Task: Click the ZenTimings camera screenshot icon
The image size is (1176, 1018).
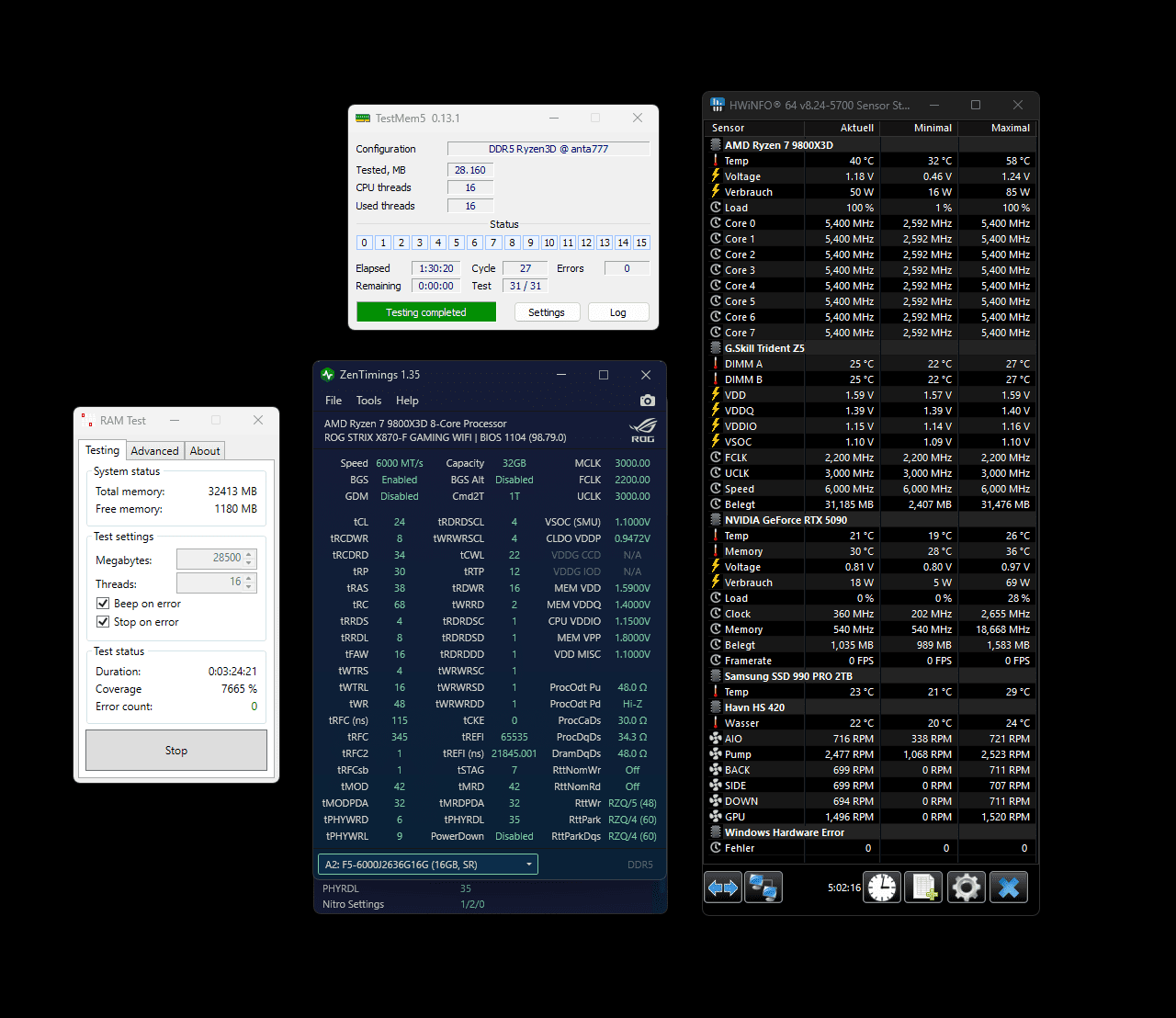Action: pos(648,401)
